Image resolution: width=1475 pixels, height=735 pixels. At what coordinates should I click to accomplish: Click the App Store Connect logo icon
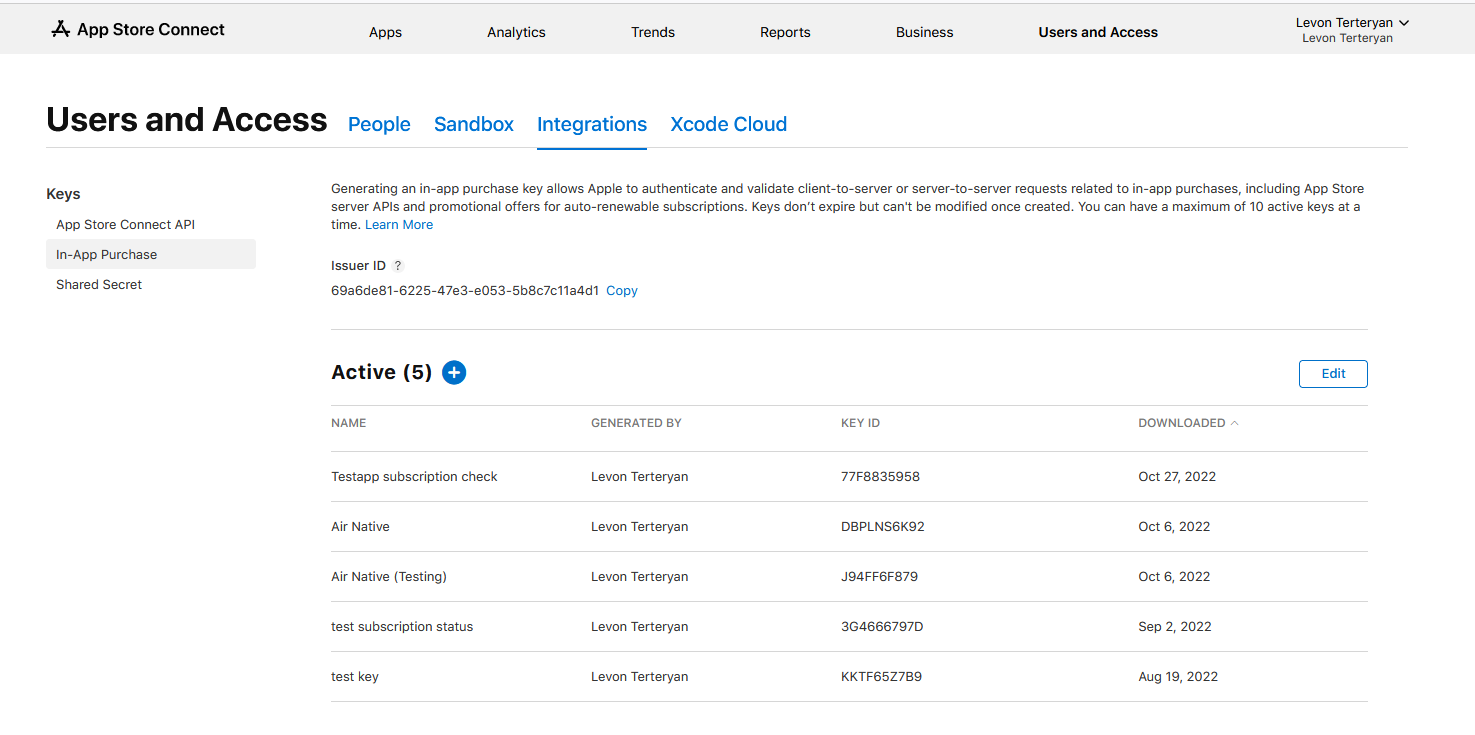click(61, 29)
